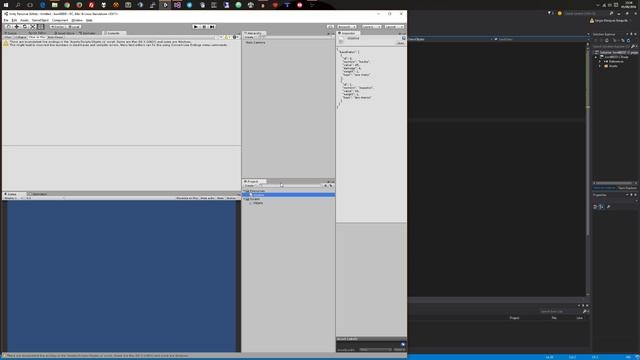The image size is (640, 360).
Task: Open the AssetBundle name dropdown
Action: point(376,350)
